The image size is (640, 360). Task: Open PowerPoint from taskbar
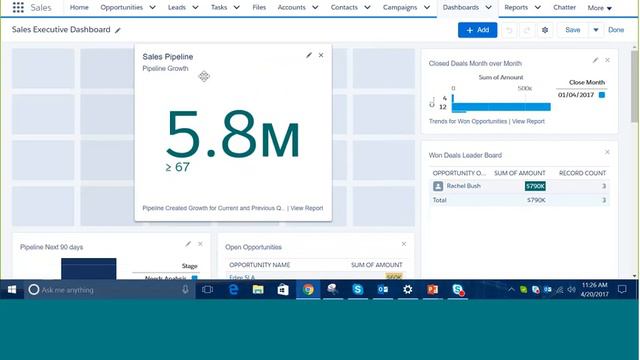point(433,290)
